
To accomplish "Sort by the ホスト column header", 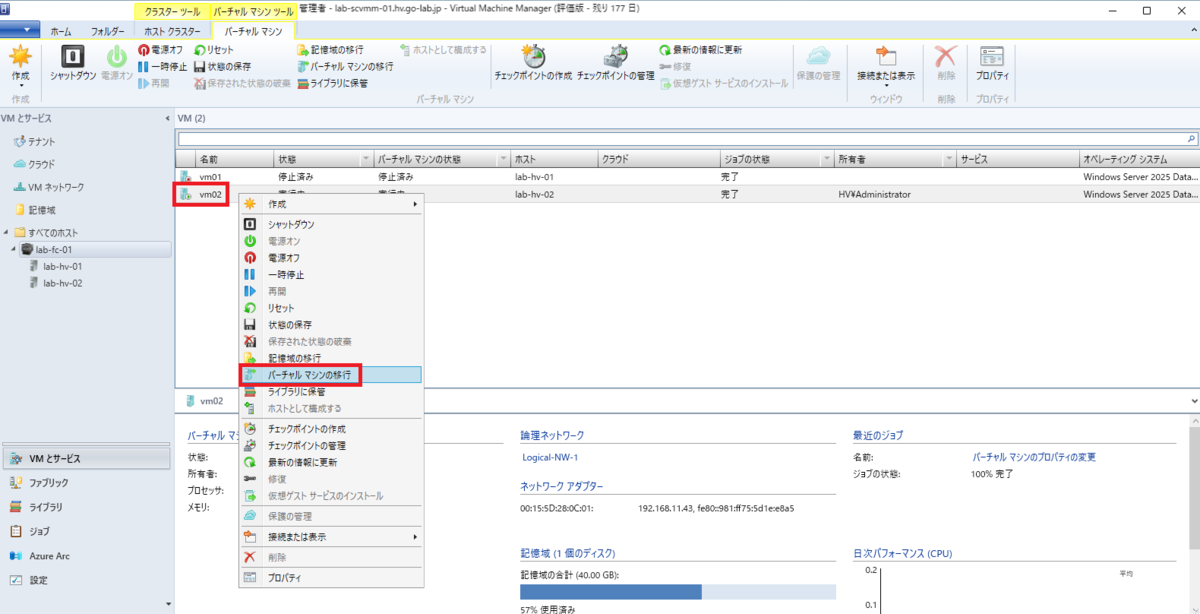I will (x=554, y=160).
